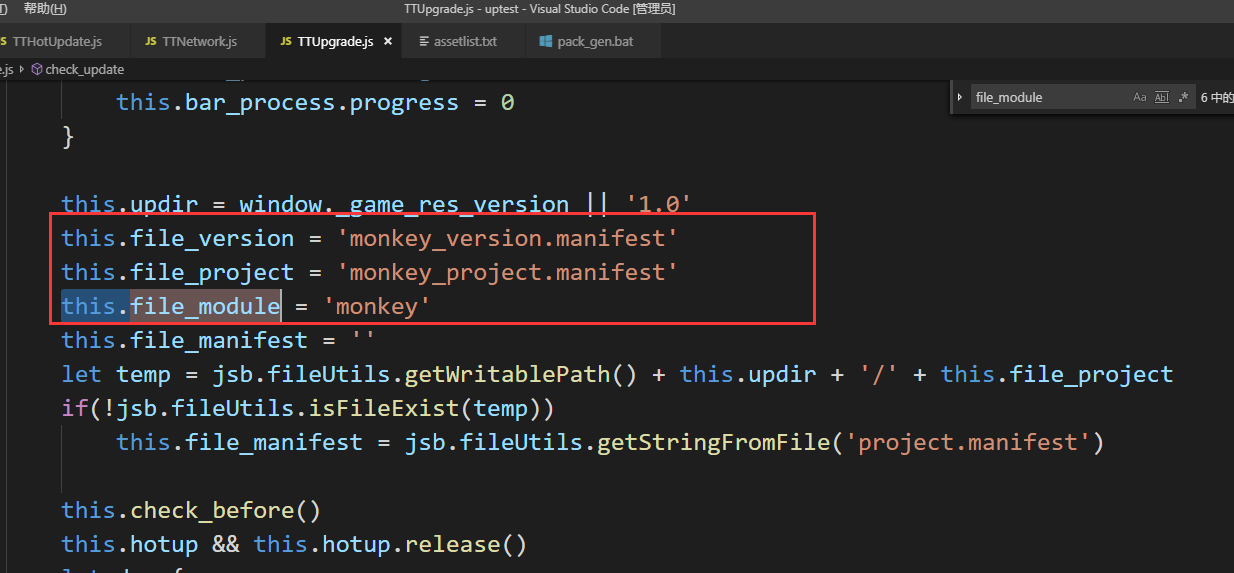The width and height of the screenshot is (1234, 573).
Task: Switch to the TTNetwork.js tab
Action: click(200, 42)
